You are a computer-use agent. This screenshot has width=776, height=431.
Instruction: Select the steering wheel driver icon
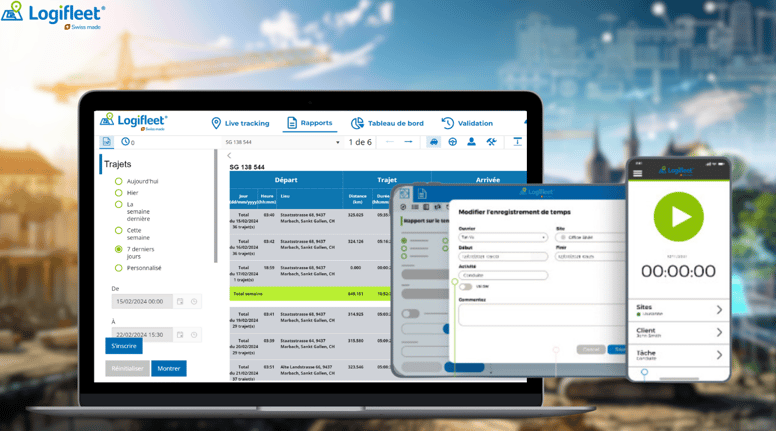452,142
